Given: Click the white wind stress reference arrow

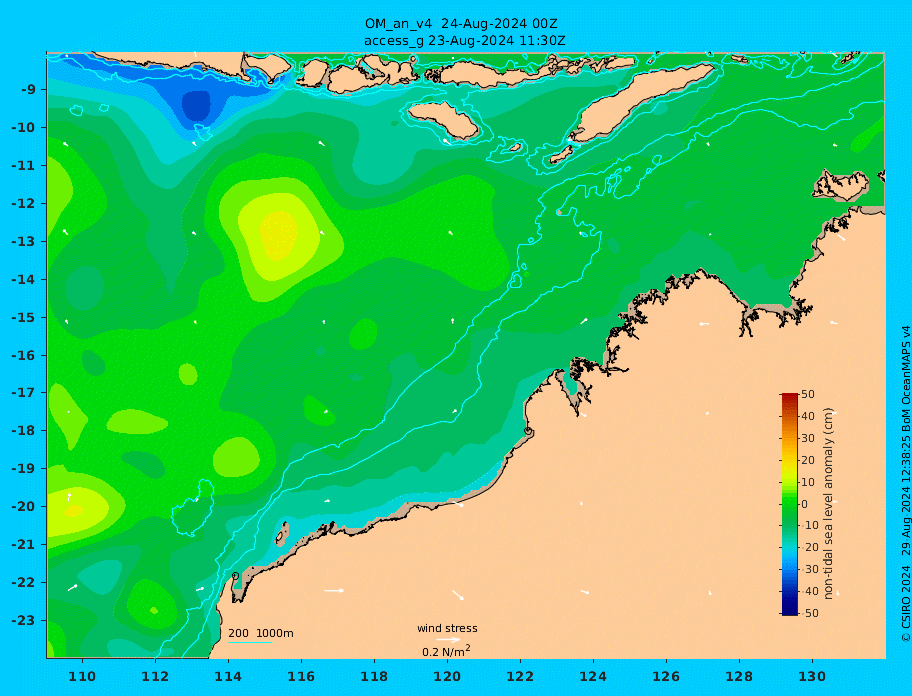Looking at the screenshot, I should (447, 640).
